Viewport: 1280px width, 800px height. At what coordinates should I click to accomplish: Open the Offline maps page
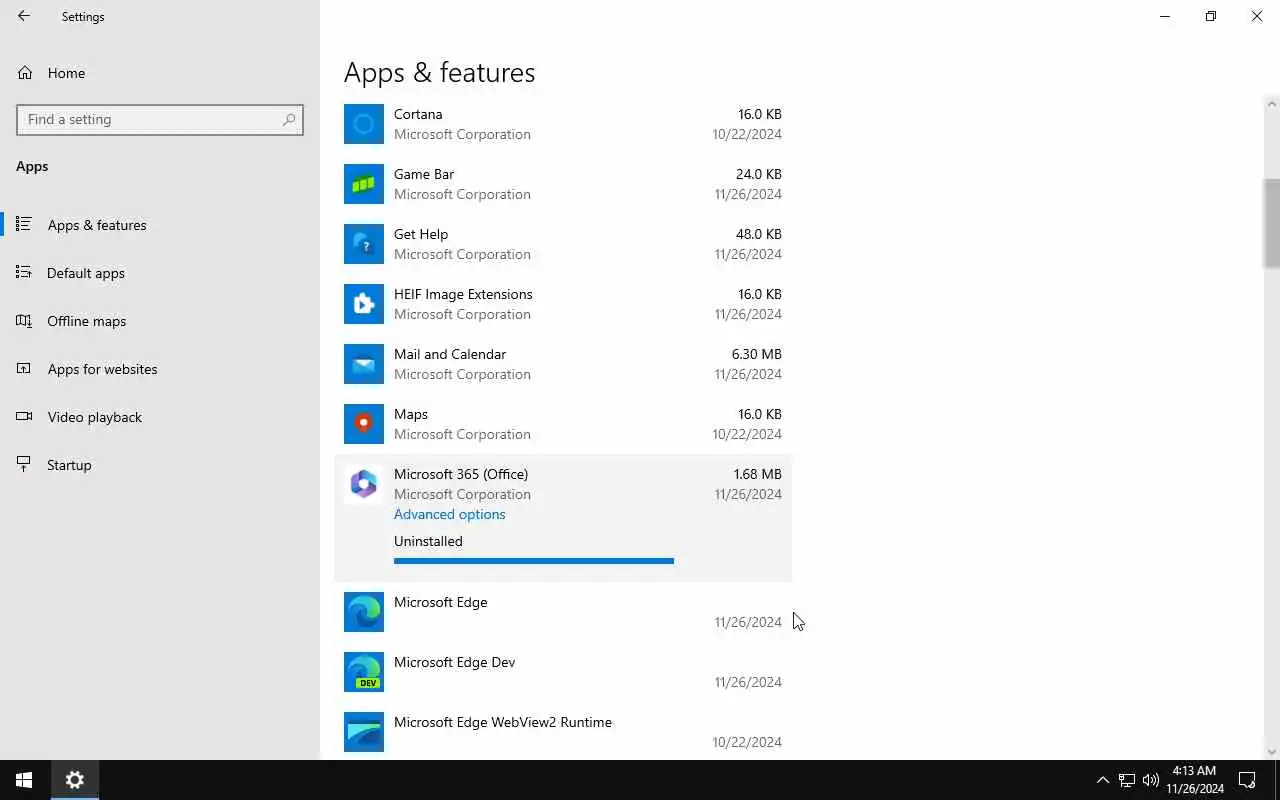(x=87, y=321)
